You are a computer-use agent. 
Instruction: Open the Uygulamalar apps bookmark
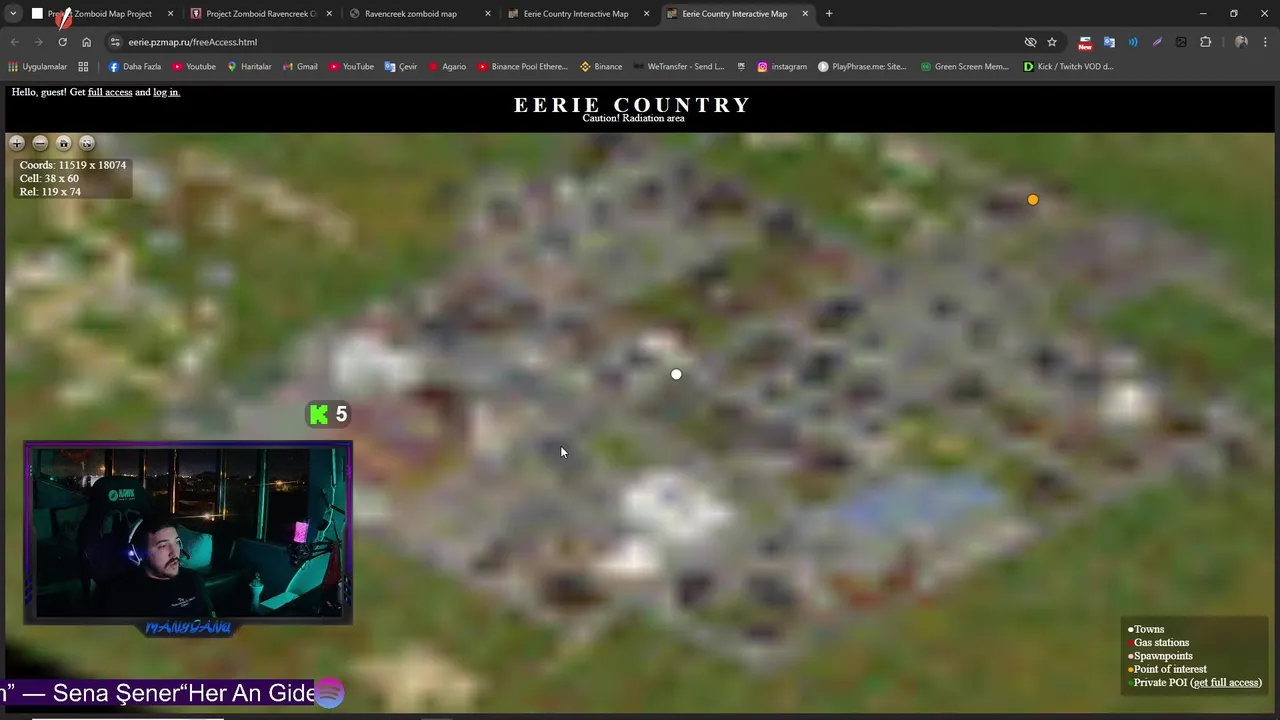pyautogui.click(x=37, y=67)
